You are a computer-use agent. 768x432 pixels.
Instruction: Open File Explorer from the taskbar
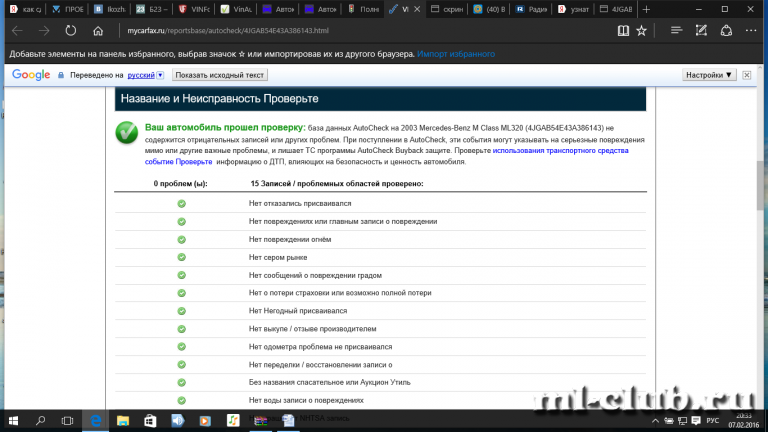122,421
